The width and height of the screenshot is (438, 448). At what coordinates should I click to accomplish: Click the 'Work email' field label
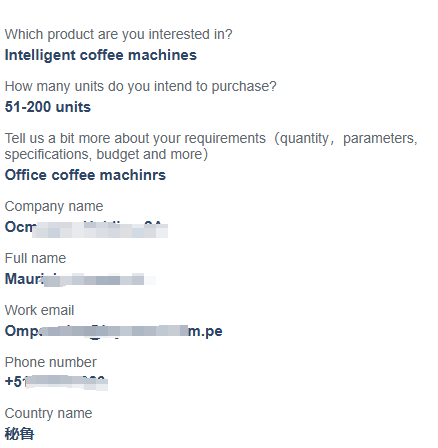click(39, 310)
